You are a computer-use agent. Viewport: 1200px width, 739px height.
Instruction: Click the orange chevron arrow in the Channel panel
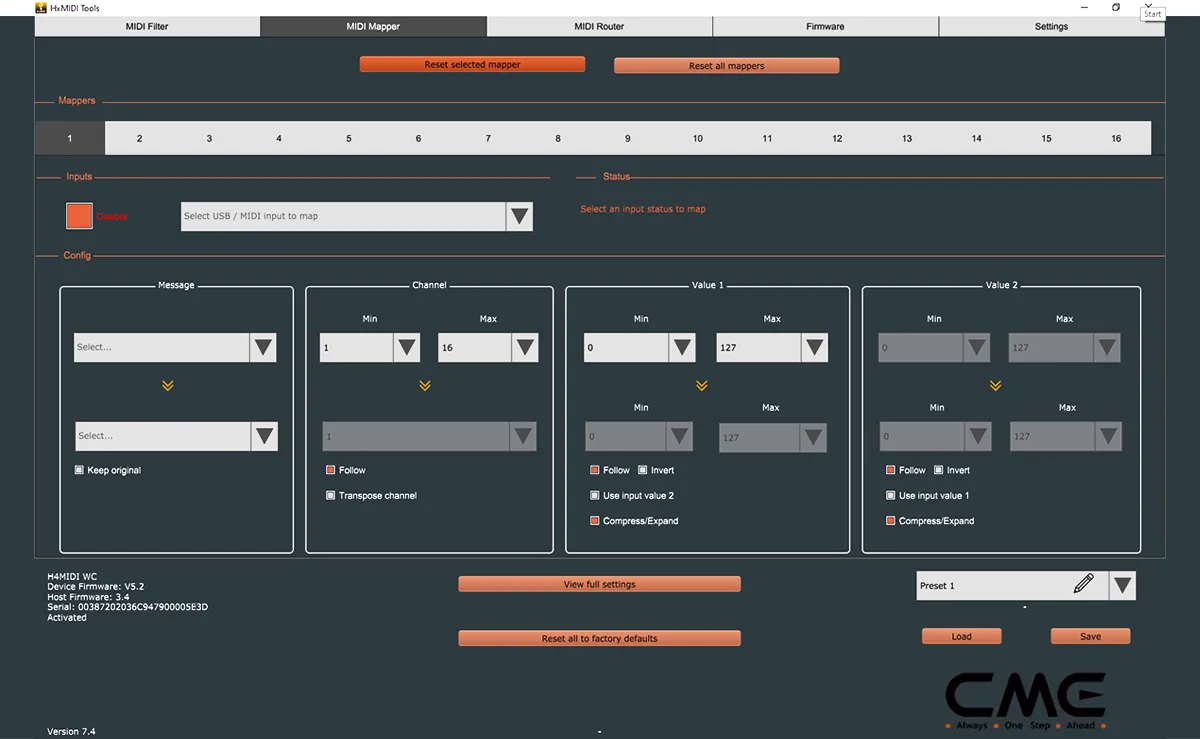[424, 385]
